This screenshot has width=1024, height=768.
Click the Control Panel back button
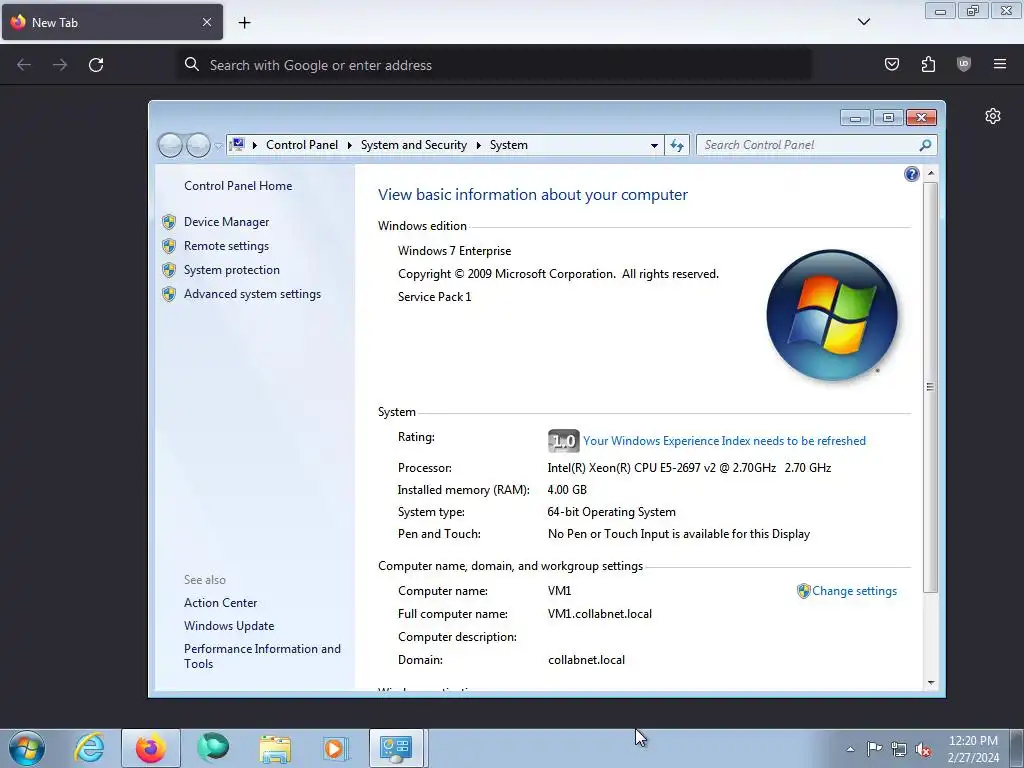click(170, 145)
